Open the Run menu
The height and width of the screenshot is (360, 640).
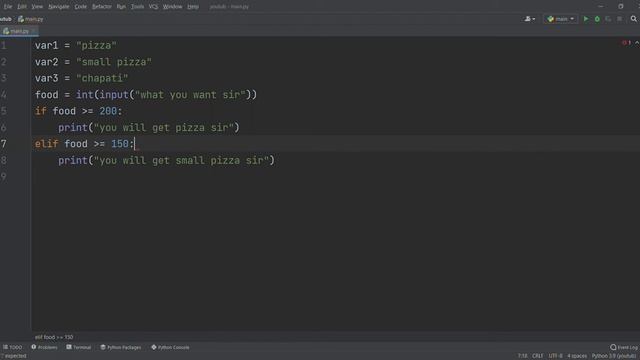pyautogui.click(x=121, y=7)
